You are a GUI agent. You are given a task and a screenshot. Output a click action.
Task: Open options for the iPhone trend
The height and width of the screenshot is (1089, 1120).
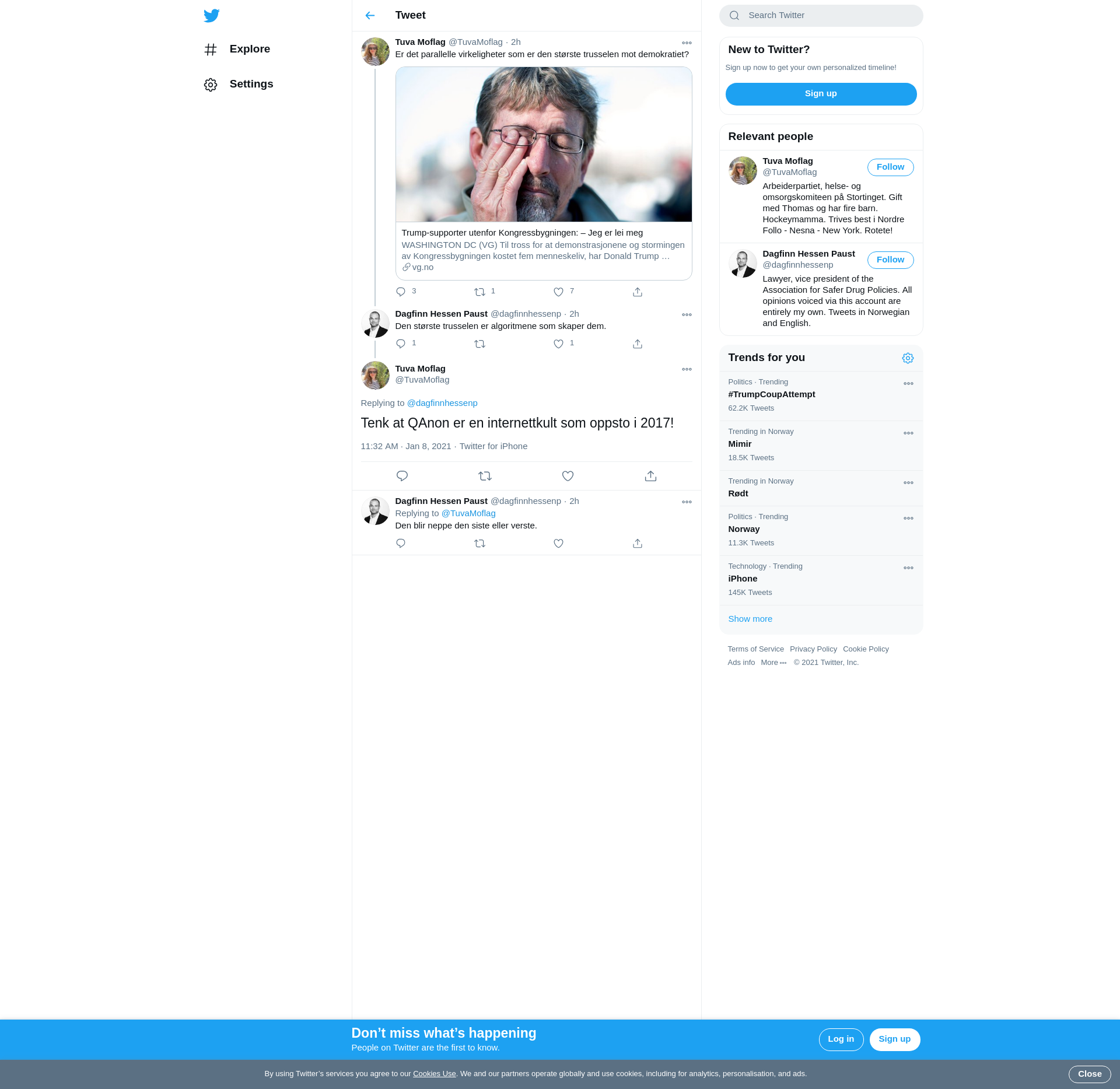click(x=908, y=568)
